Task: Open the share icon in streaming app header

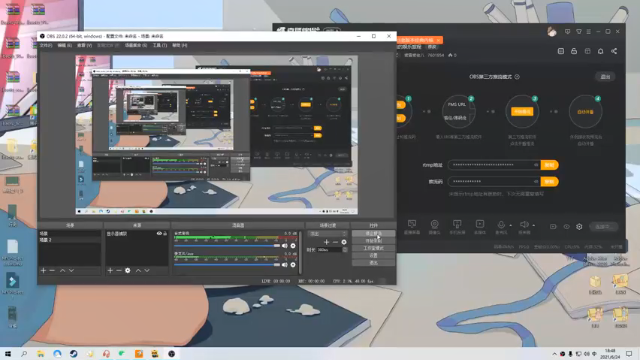Action: point(614,51)
